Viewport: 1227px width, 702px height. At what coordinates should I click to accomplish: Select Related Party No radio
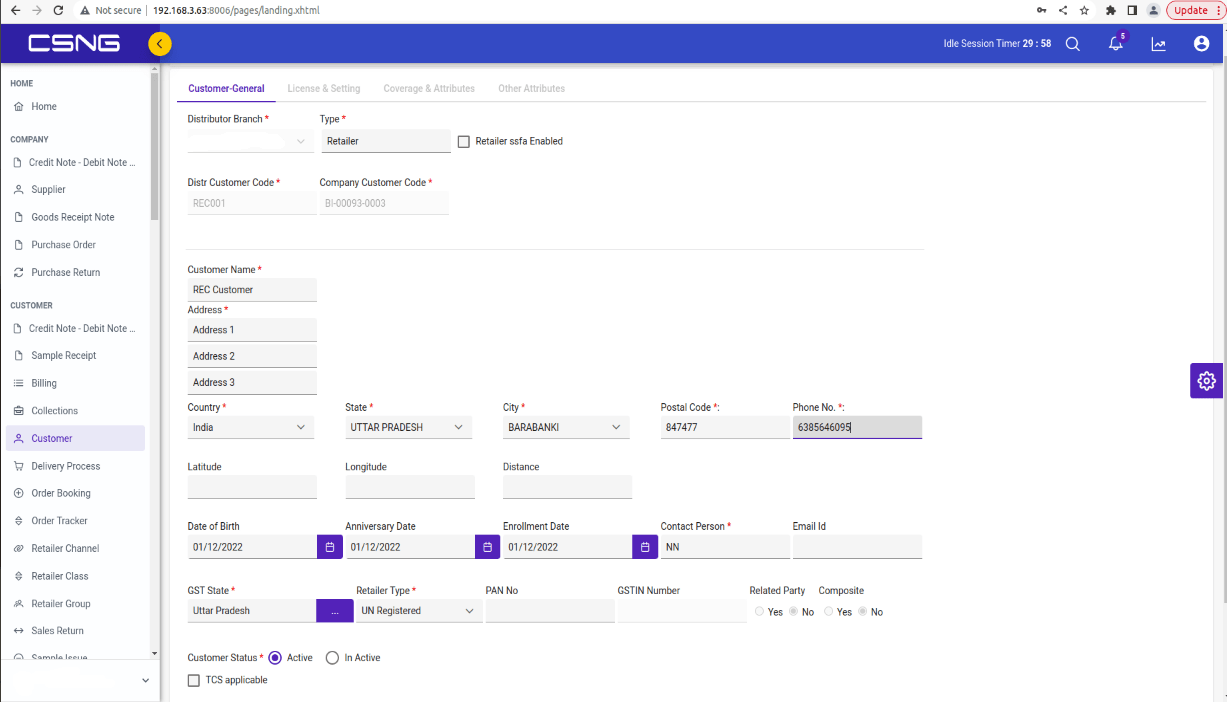(x=793, y=612)
